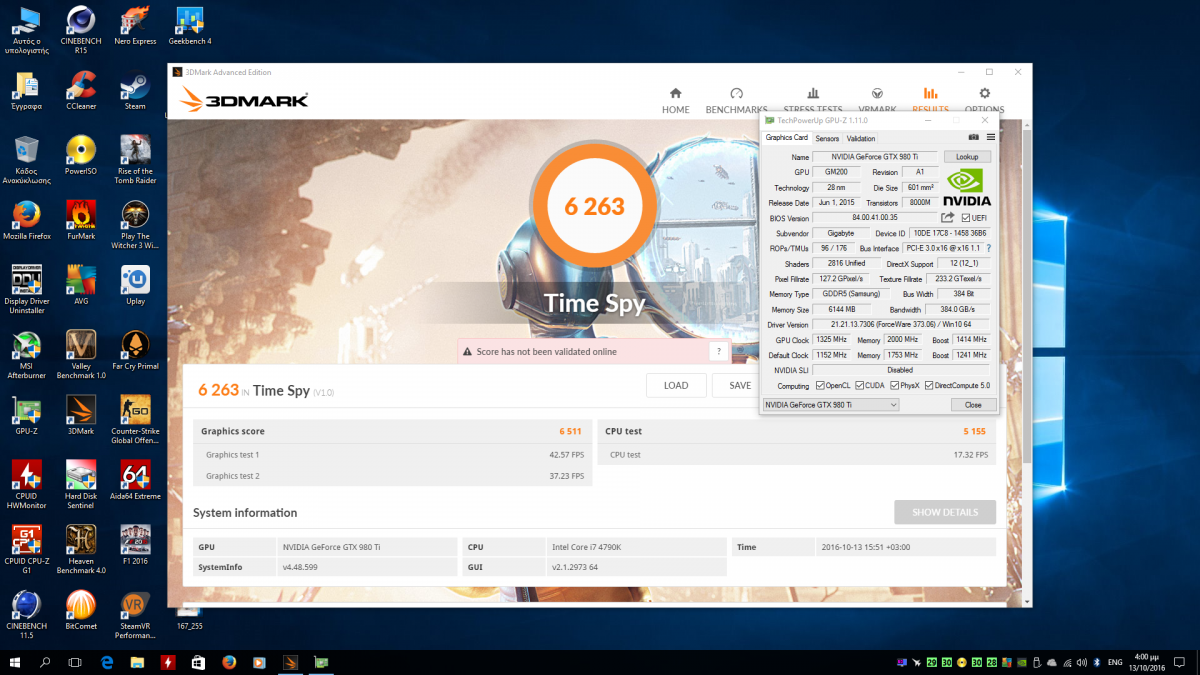Switch to the Validation tab in GPU-Z
This screenshot has width=1200, height=675.
(x=860, y=138)
